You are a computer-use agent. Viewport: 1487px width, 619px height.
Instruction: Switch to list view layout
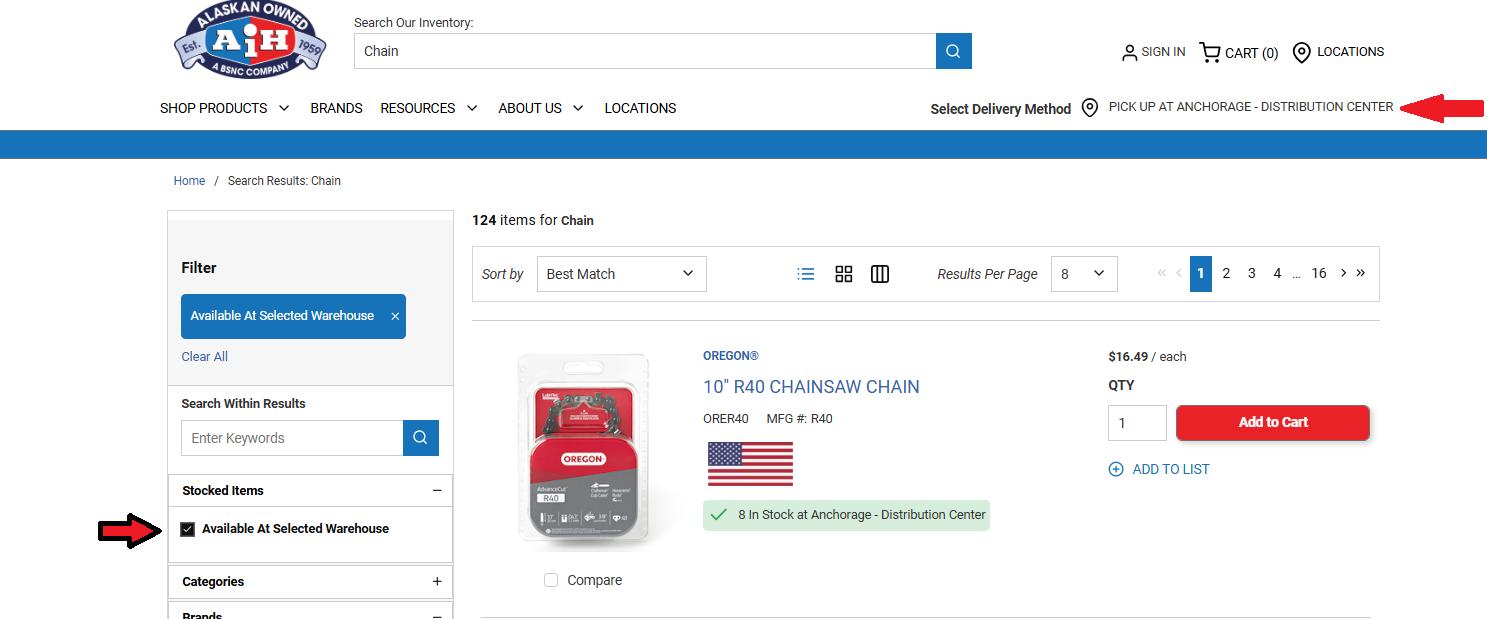click(806, 274)
